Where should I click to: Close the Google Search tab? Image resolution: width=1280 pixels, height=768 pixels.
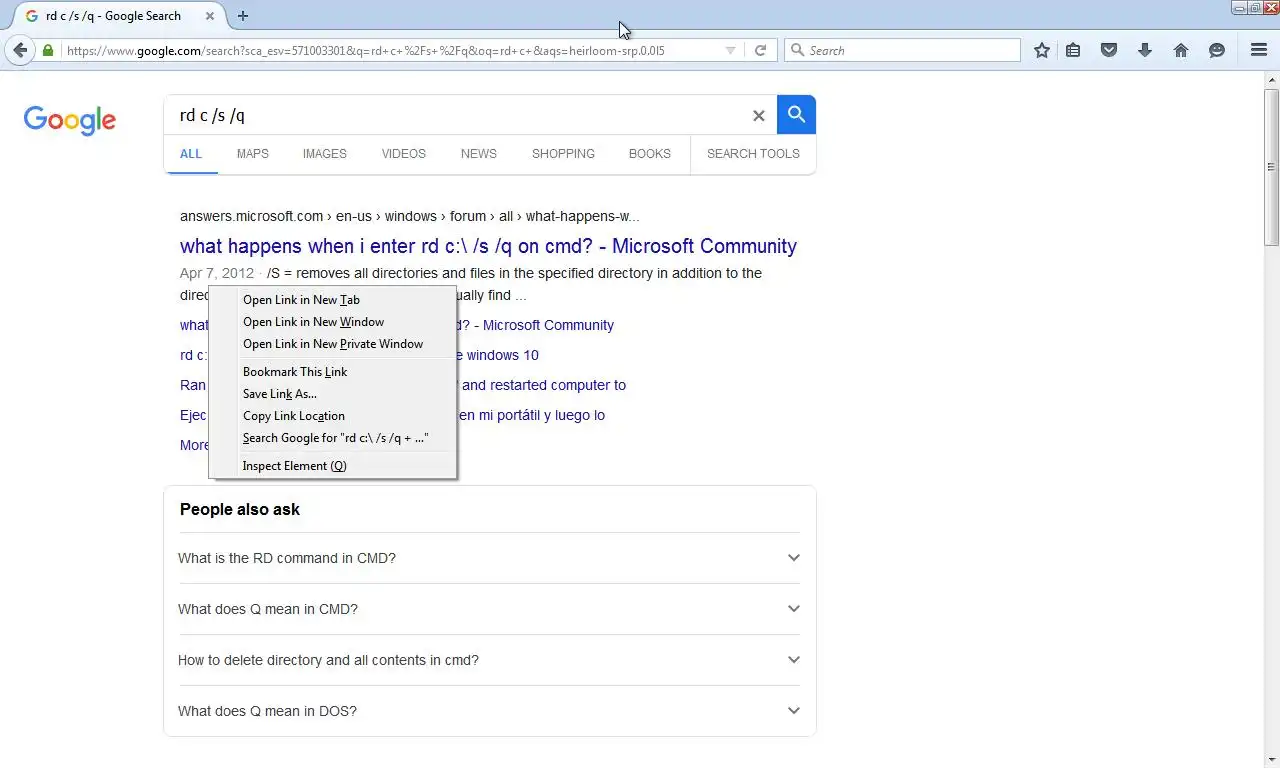(210, 16)
